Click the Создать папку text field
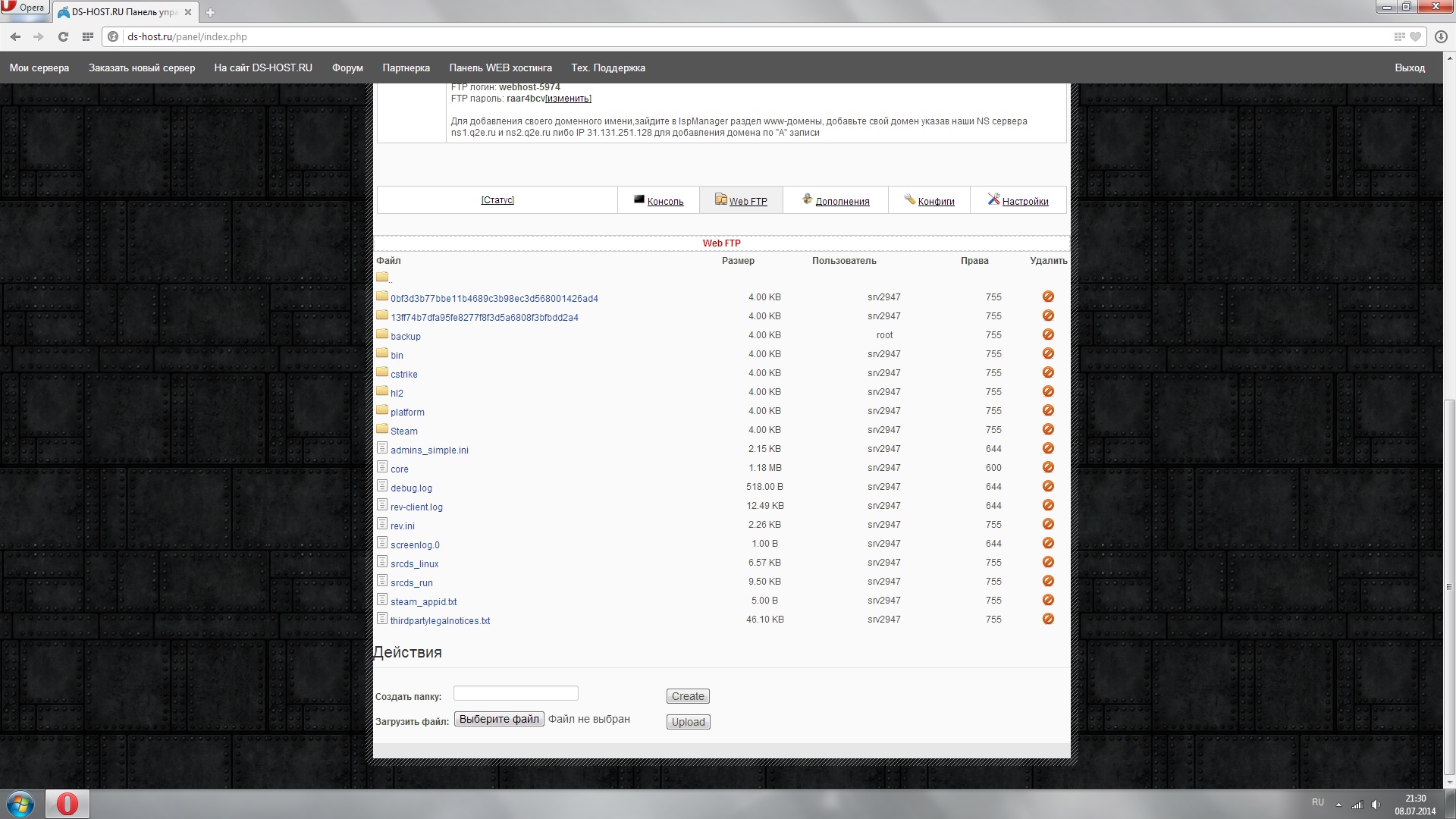Viewport: 1456px width, 819px height. point(516,693)
